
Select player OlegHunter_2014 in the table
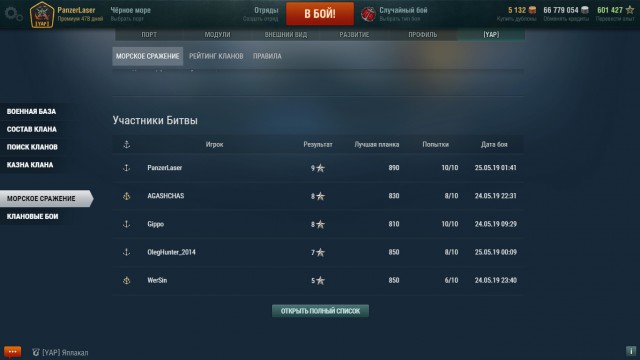click(x=171, y=252)
